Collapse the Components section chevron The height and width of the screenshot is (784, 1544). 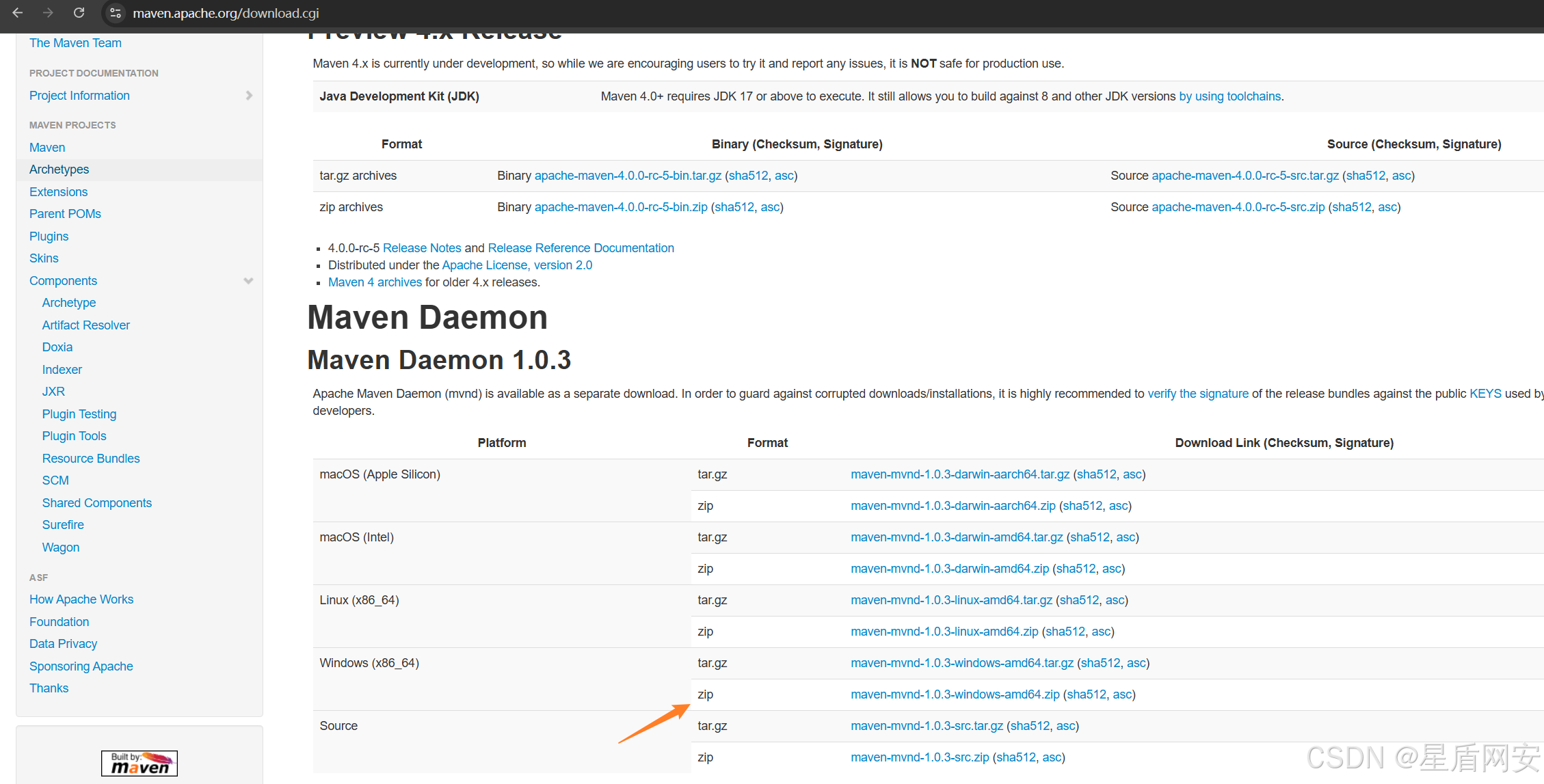248,281
